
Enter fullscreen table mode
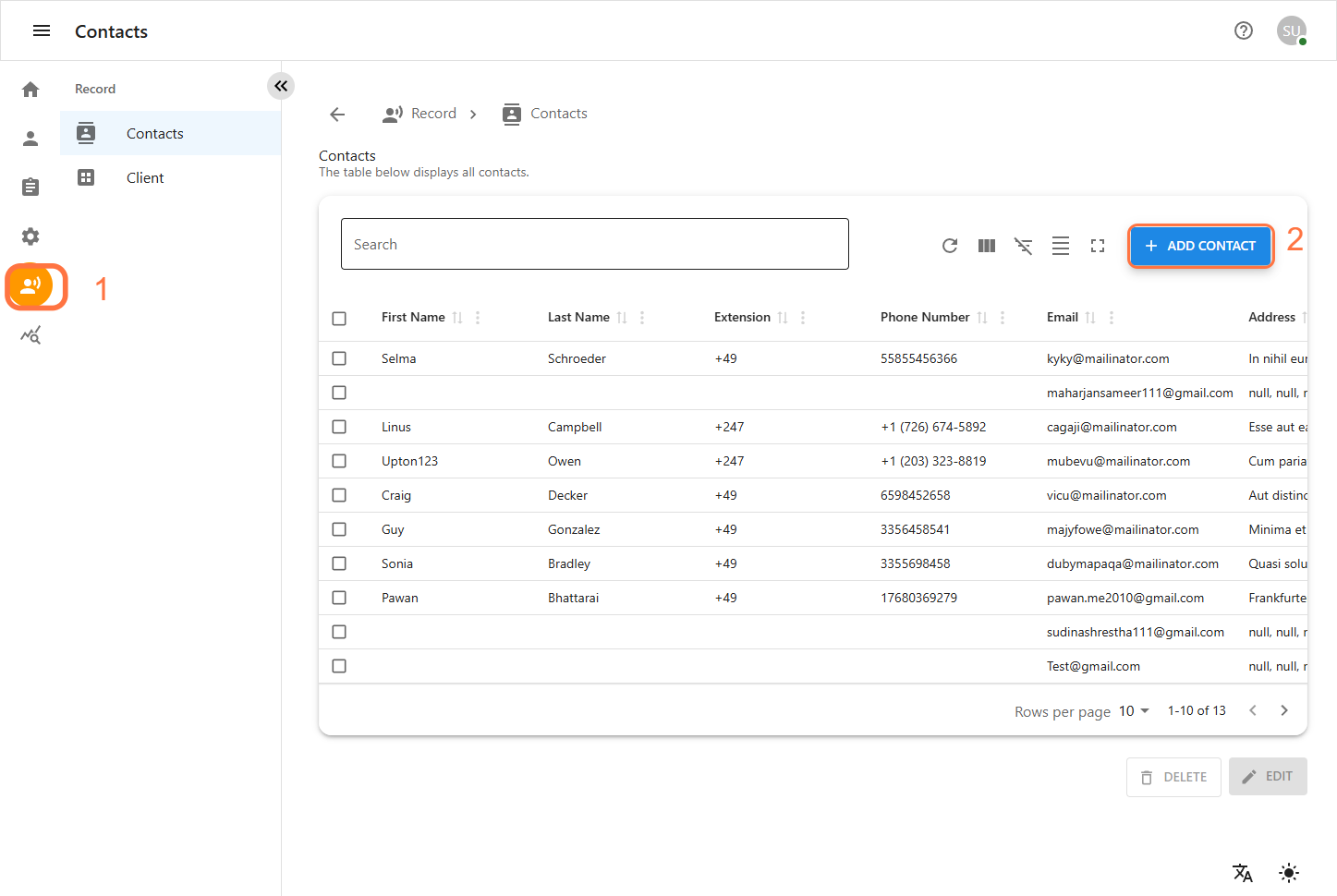[x=1097, y=246]
